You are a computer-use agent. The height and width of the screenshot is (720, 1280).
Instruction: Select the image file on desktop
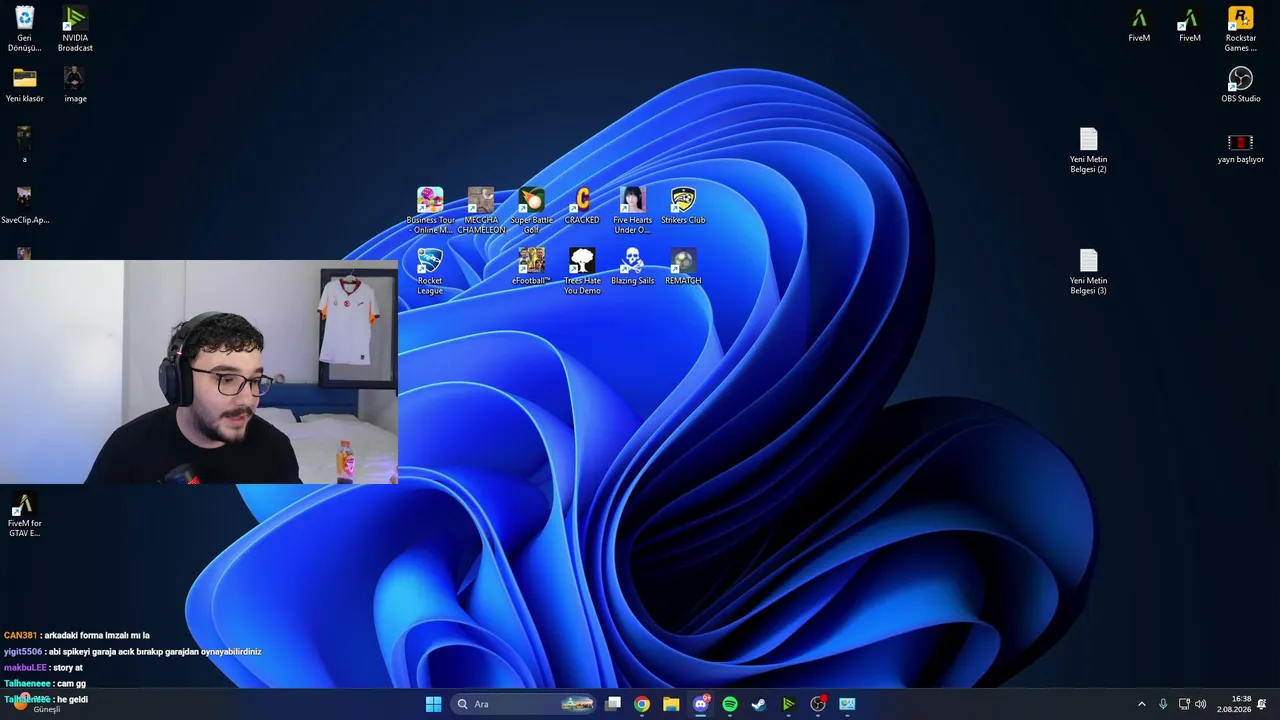(75, 85)
